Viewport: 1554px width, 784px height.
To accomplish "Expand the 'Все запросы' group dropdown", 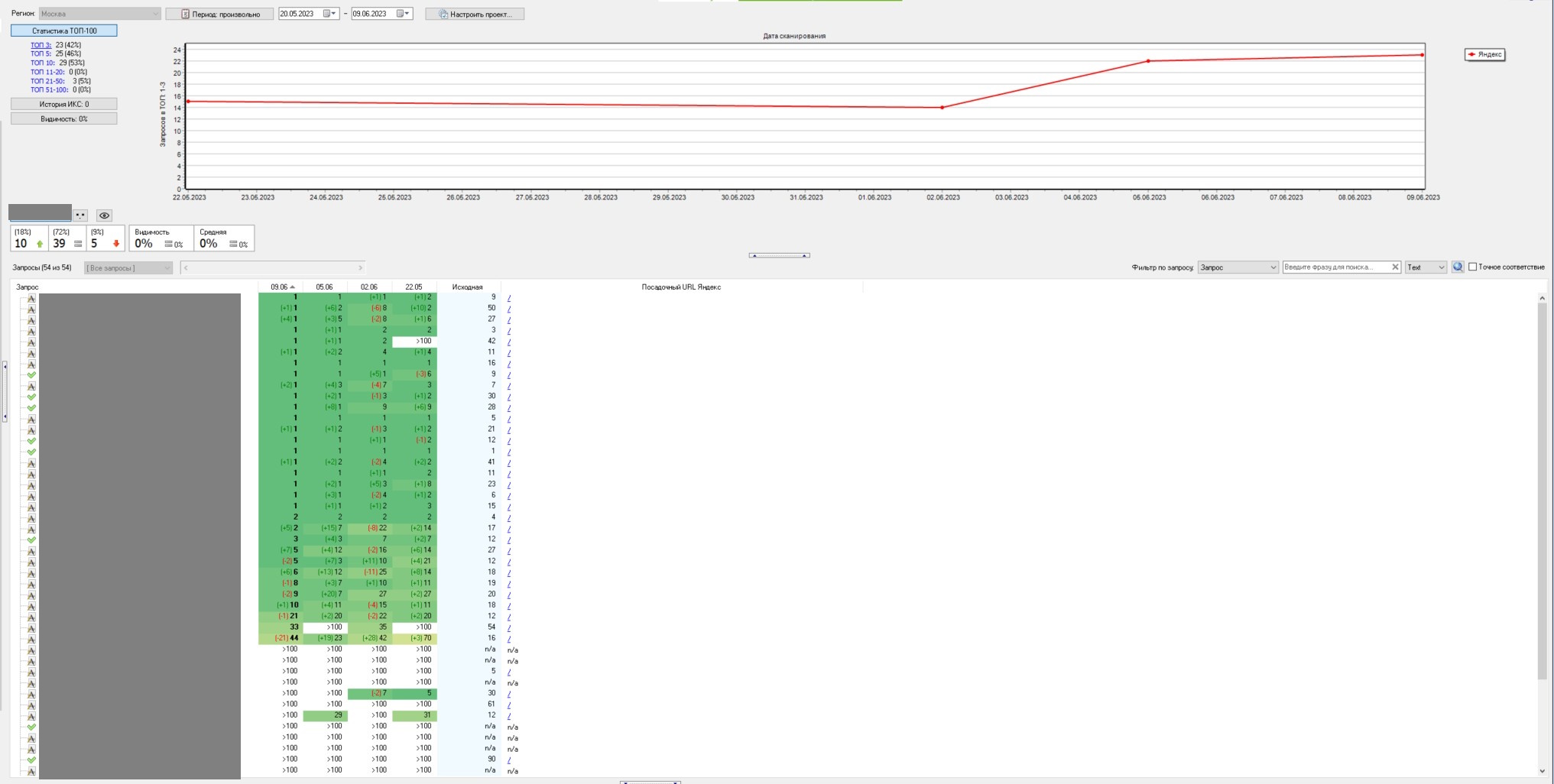I will click(128, 268).
